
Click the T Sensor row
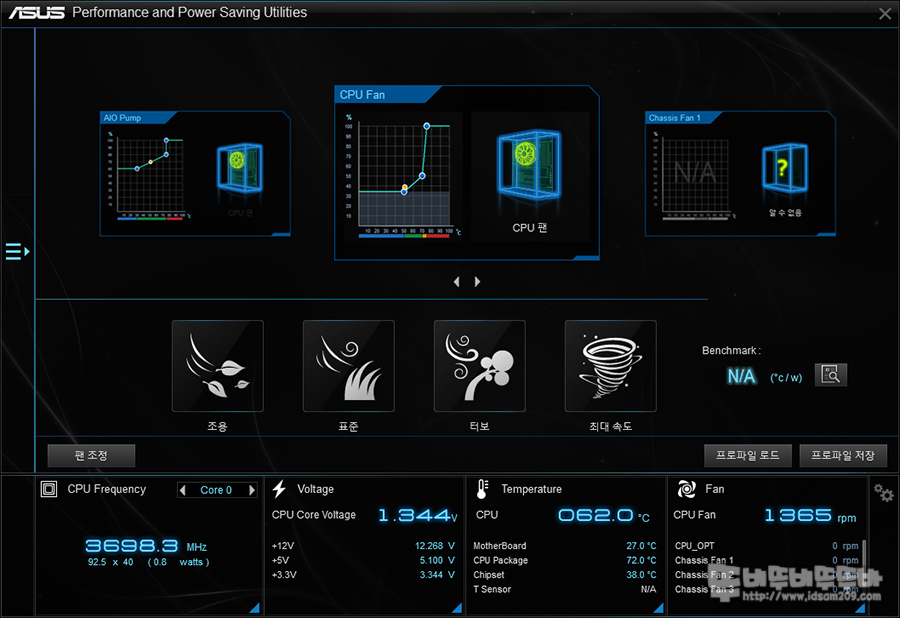coord(565,589)
